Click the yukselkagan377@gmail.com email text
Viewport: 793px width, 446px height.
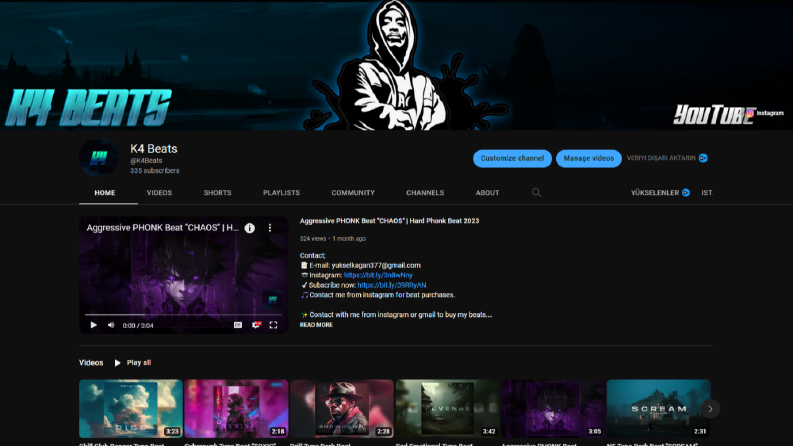[376, 265]
